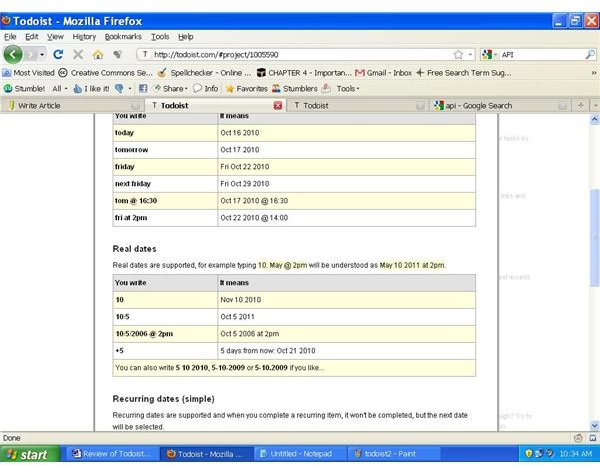Open the Stumblers button

pyautogui.click(x=295, y=89)
